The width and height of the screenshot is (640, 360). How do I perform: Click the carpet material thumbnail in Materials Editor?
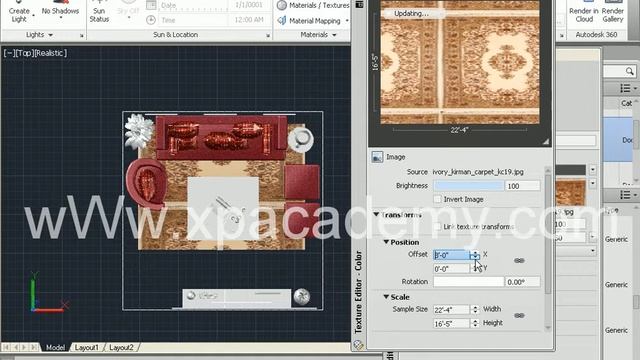(x=571, y=192)
